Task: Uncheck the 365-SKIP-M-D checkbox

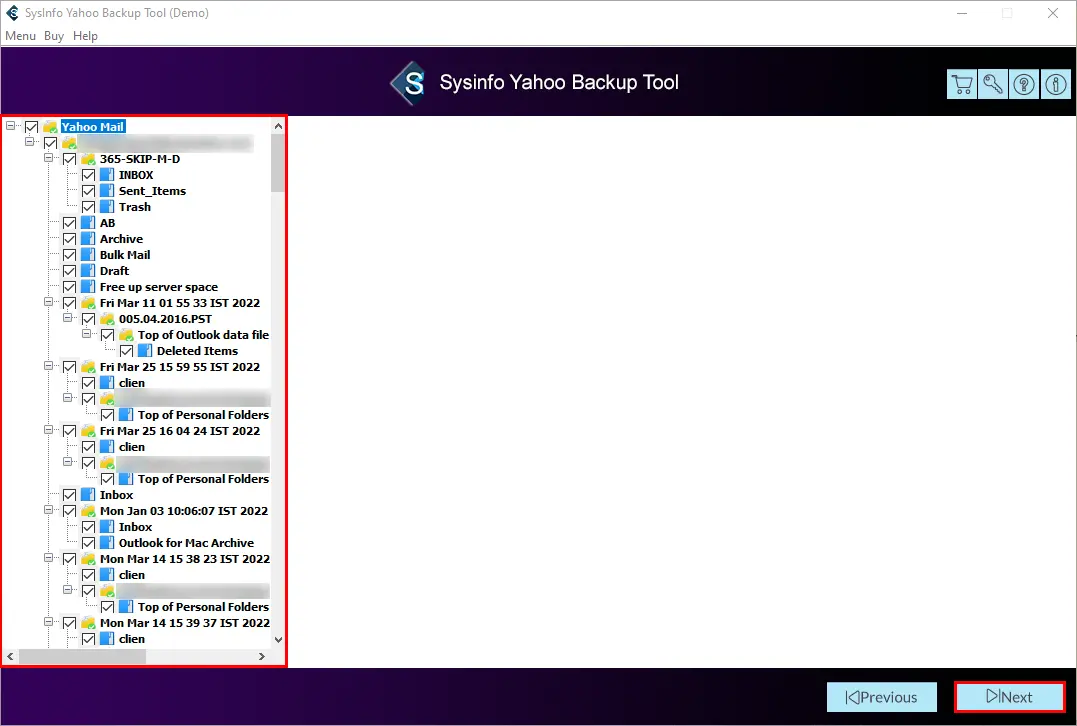Action: [x=69, y=159]
